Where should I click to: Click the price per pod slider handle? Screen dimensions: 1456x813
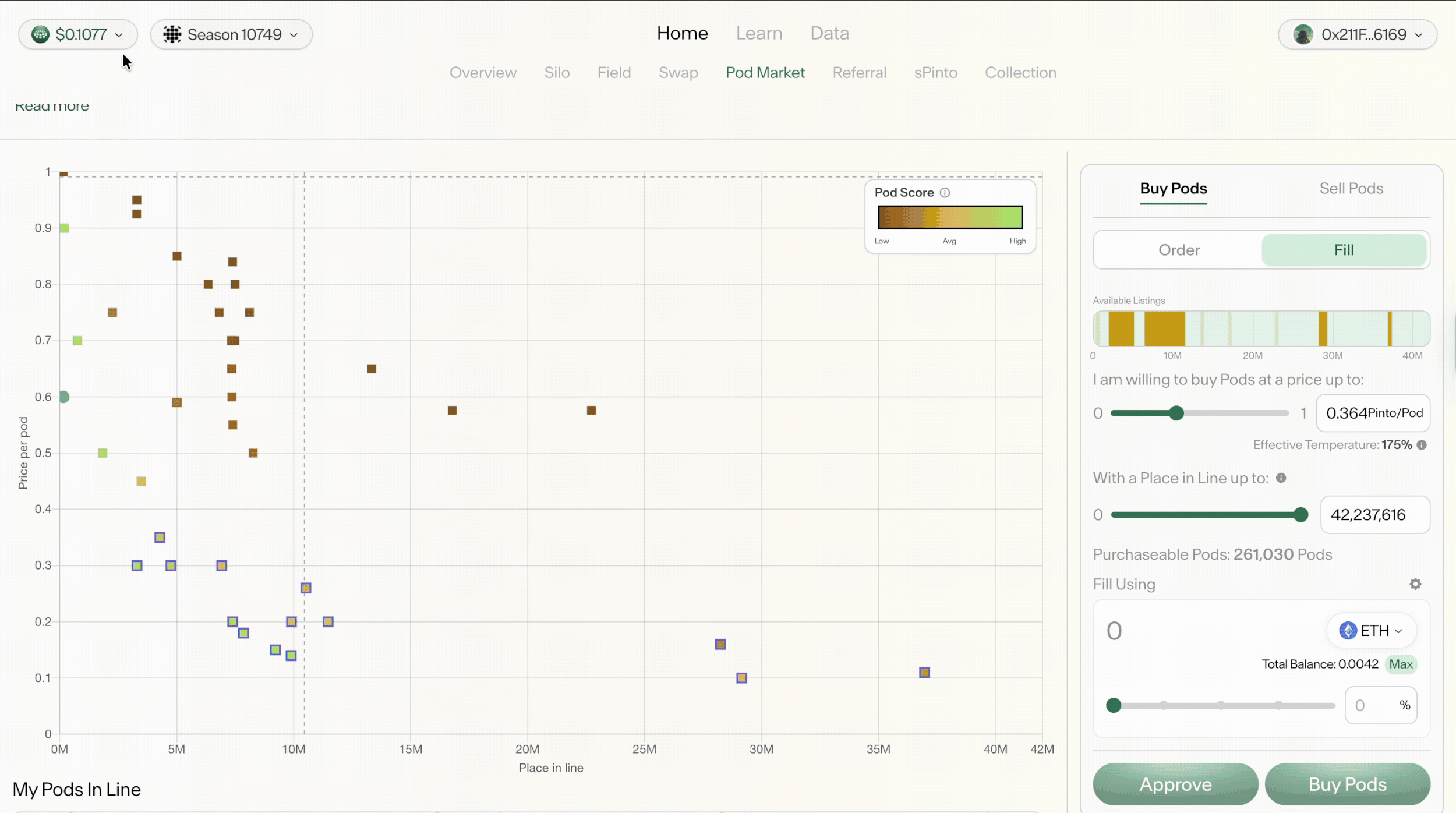1176,413
